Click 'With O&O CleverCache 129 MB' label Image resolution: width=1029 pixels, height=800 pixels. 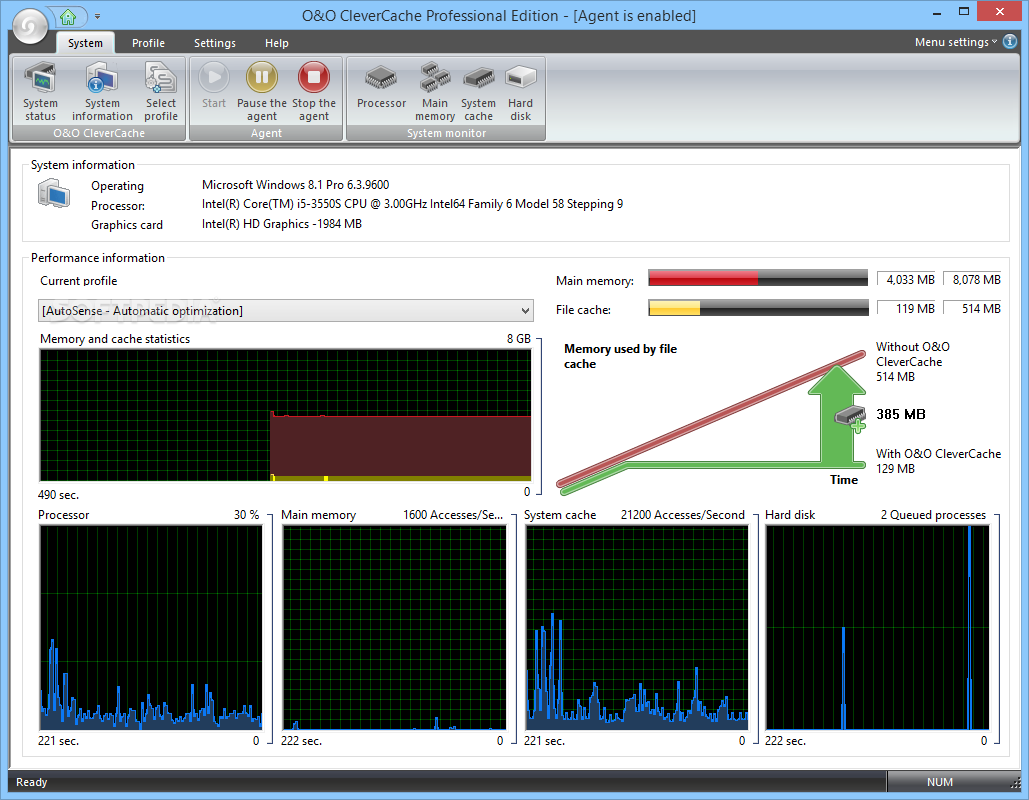pos(938,461)
